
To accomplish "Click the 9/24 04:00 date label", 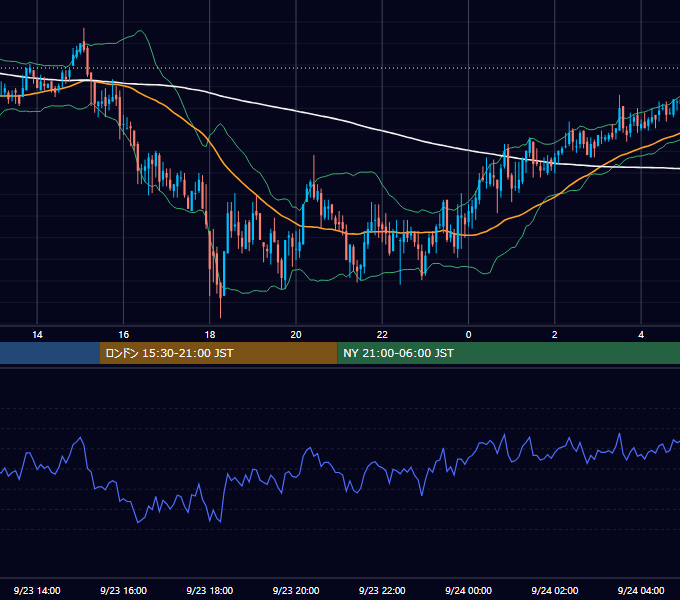I will coord(641,590).
